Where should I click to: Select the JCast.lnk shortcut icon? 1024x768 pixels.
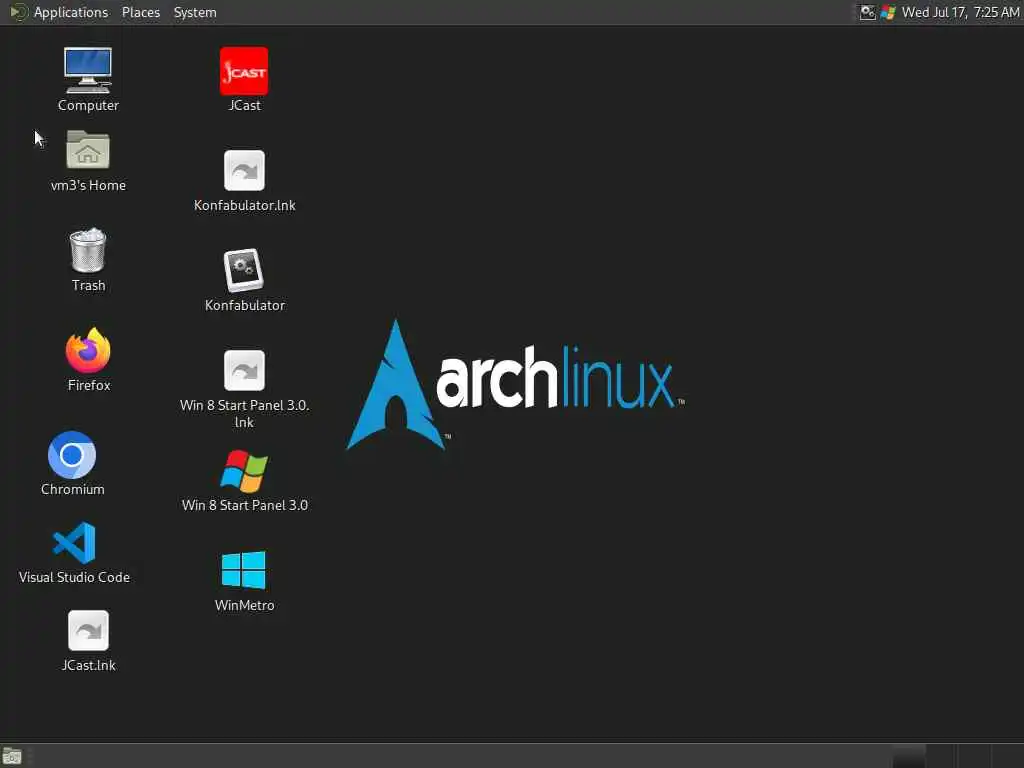pyautogui.click(x=88, y=631)
